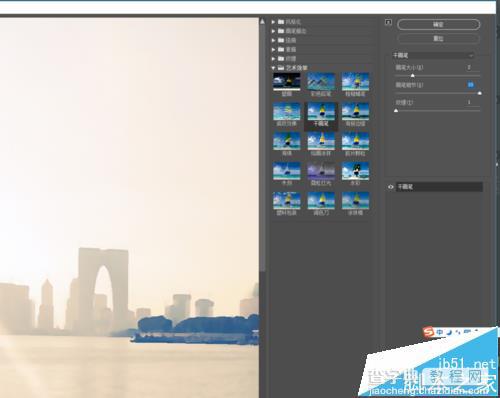This screenshot has height=398, width=500.
Task: Click the button beneath 确定
Action: coord(439,39)
